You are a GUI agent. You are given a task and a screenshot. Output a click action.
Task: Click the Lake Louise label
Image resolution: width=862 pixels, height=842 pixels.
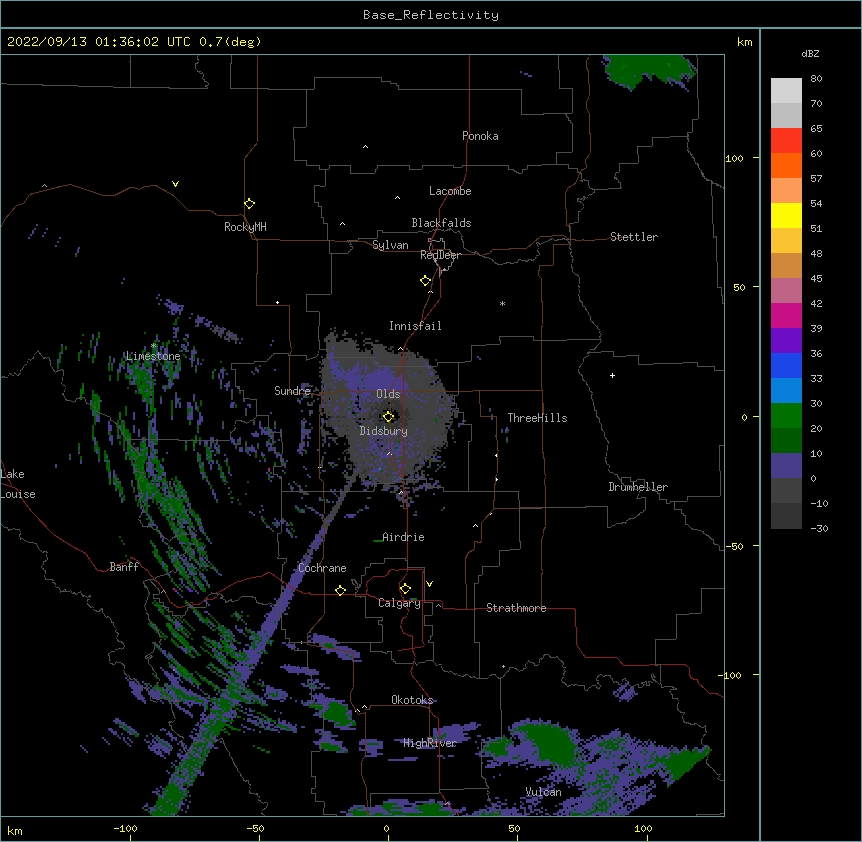pos(18,484)
